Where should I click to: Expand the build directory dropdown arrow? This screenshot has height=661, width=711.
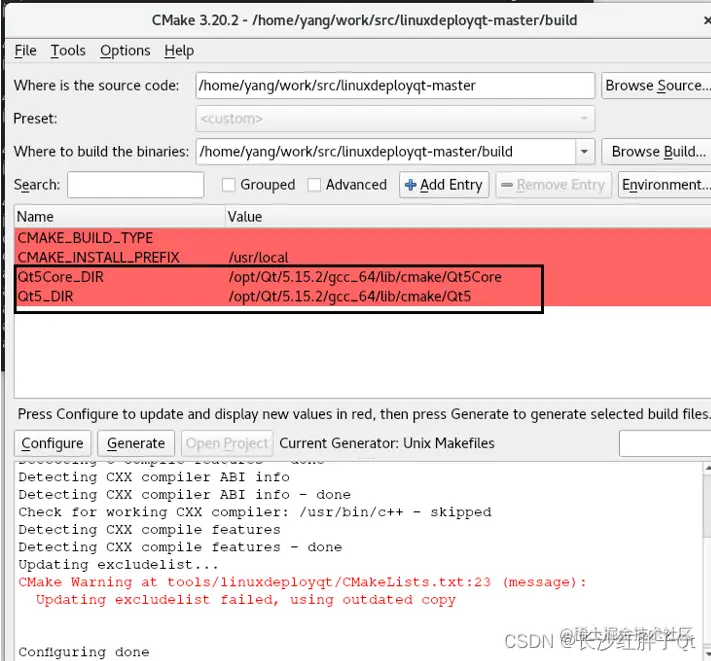point(585,151)
